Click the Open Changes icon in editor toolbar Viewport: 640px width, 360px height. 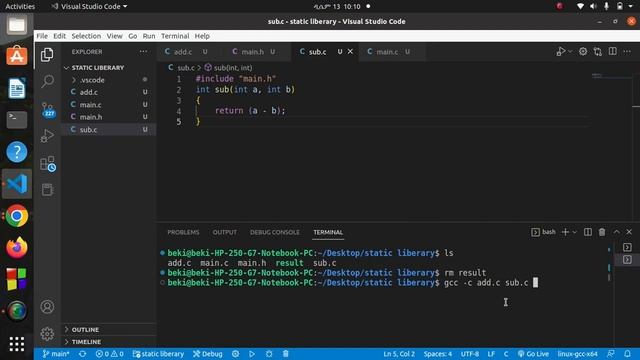(598, 51)
